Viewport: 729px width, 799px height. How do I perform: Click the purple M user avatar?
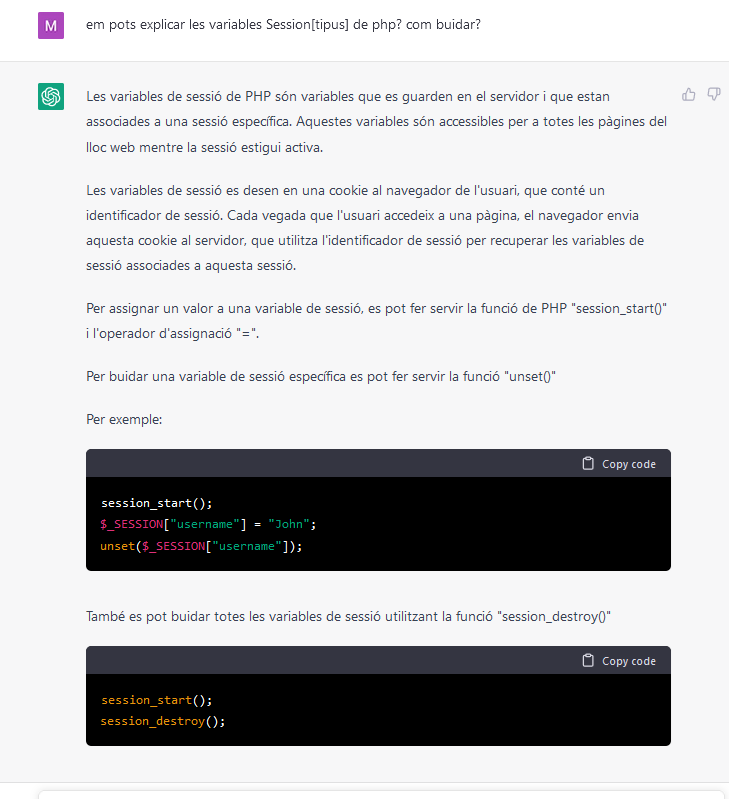pos(51,25)
